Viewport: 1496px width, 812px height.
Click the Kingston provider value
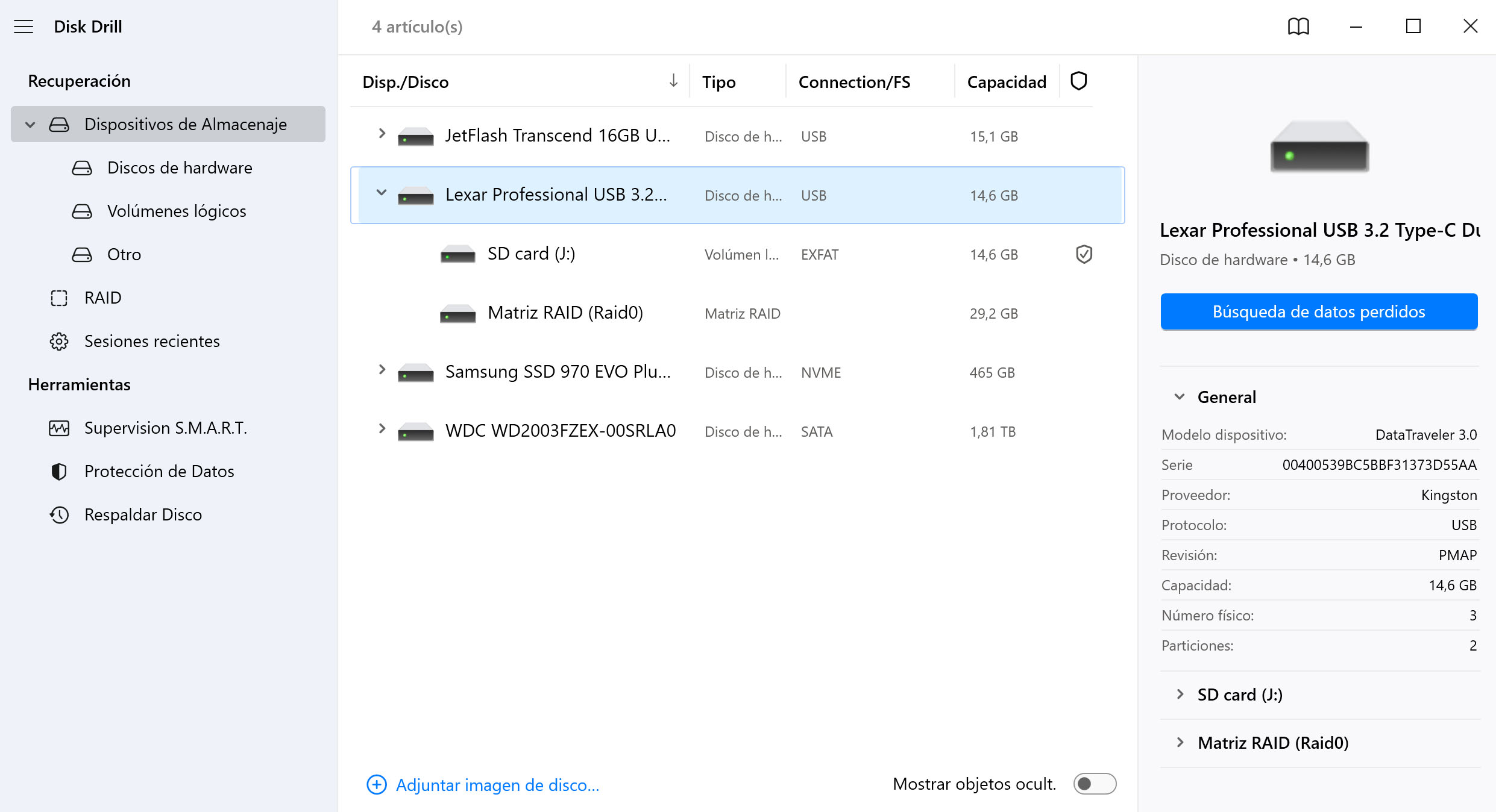[x=1448, y=495]
